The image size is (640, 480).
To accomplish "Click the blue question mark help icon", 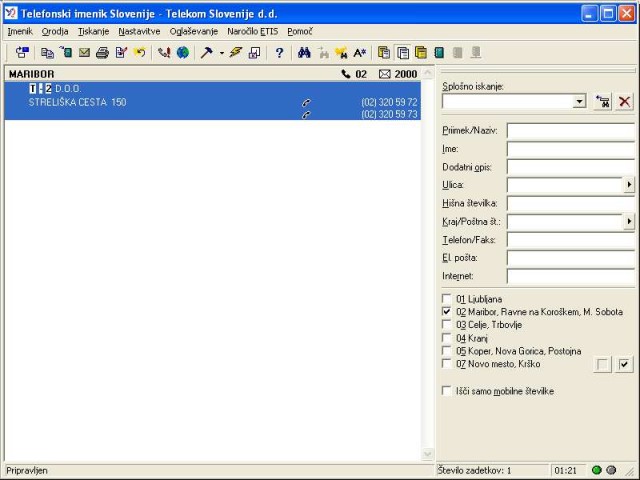I will coord(279,52).
